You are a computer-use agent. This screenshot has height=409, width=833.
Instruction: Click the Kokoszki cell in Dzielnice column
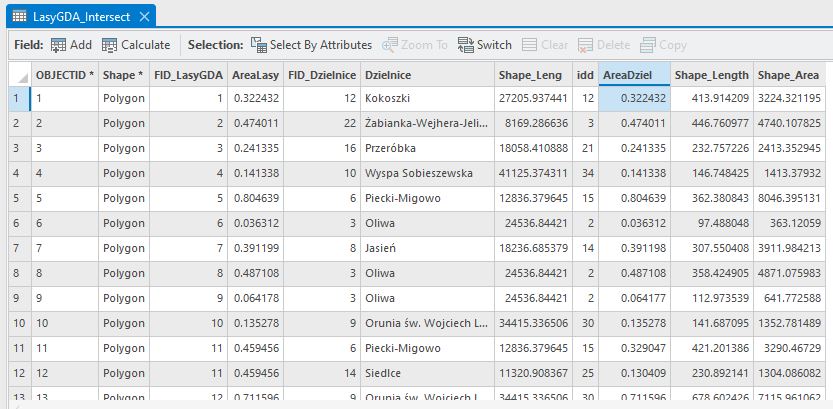pos(426,98)
